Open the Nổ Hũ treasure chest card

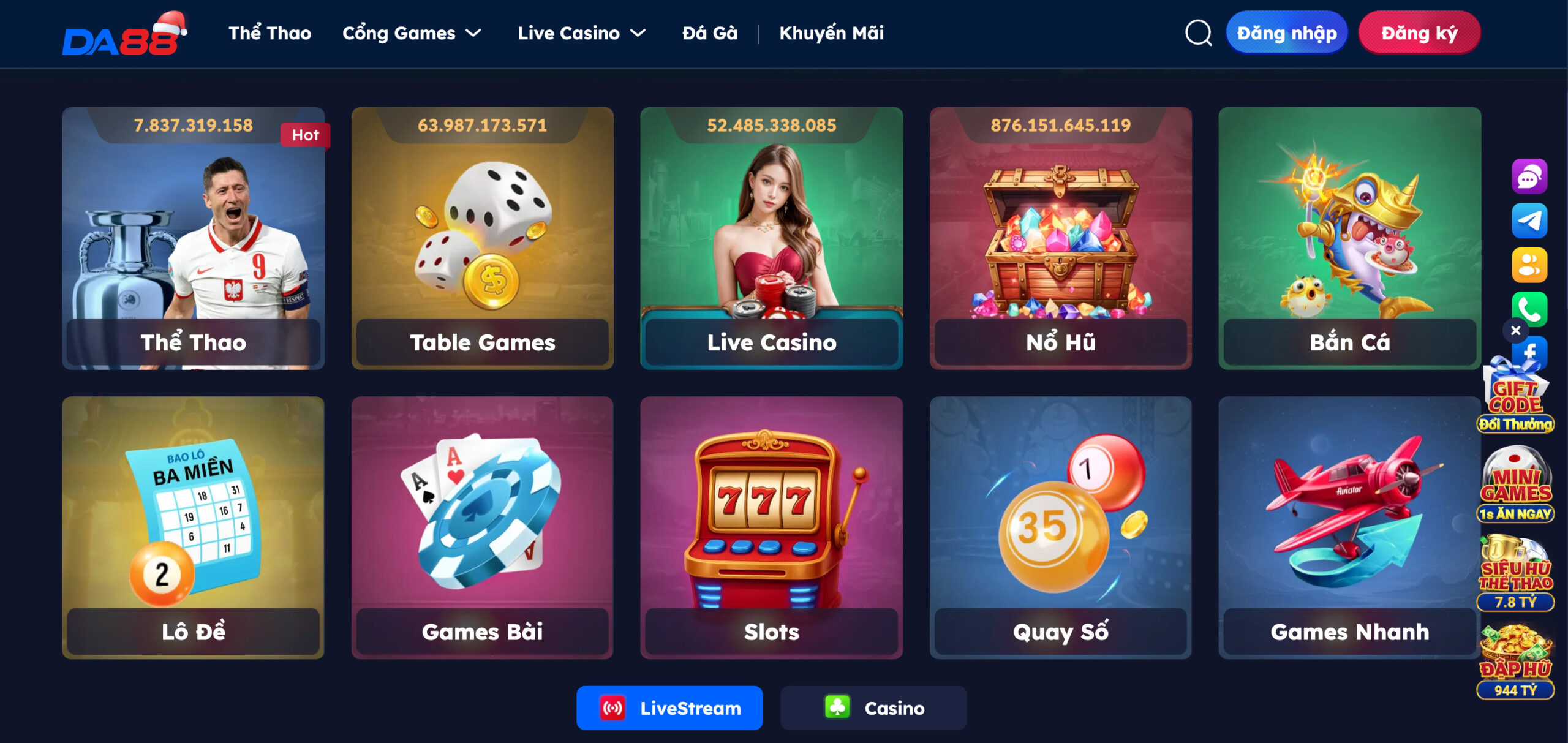click(1060, 238)
